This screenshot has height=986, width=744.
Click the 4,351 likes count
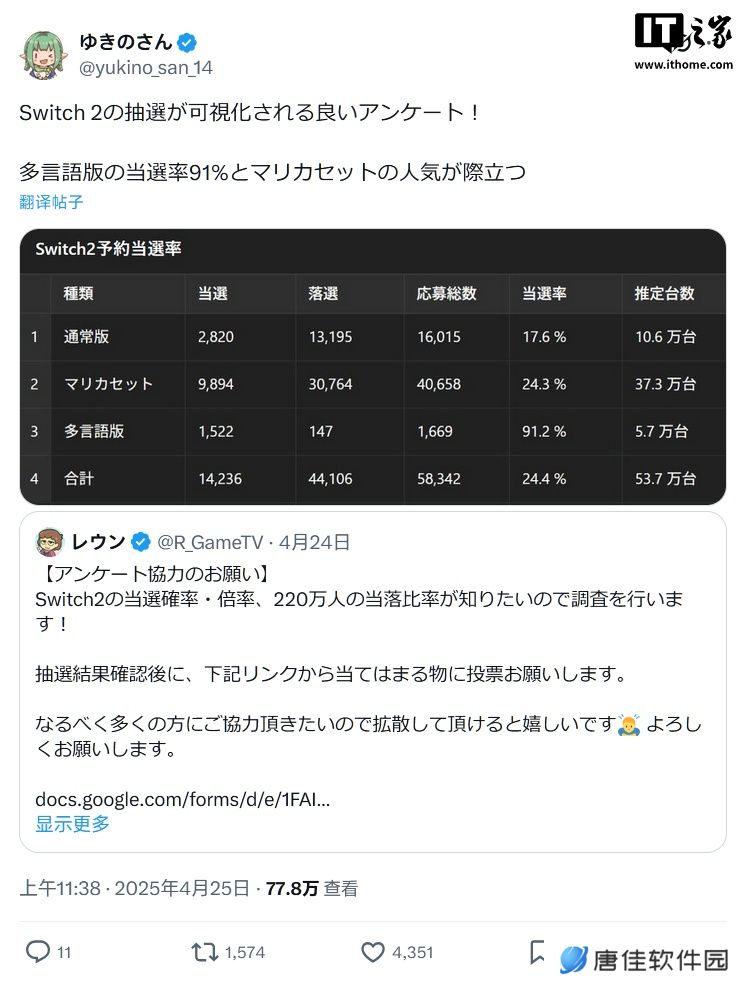[413, 952]
